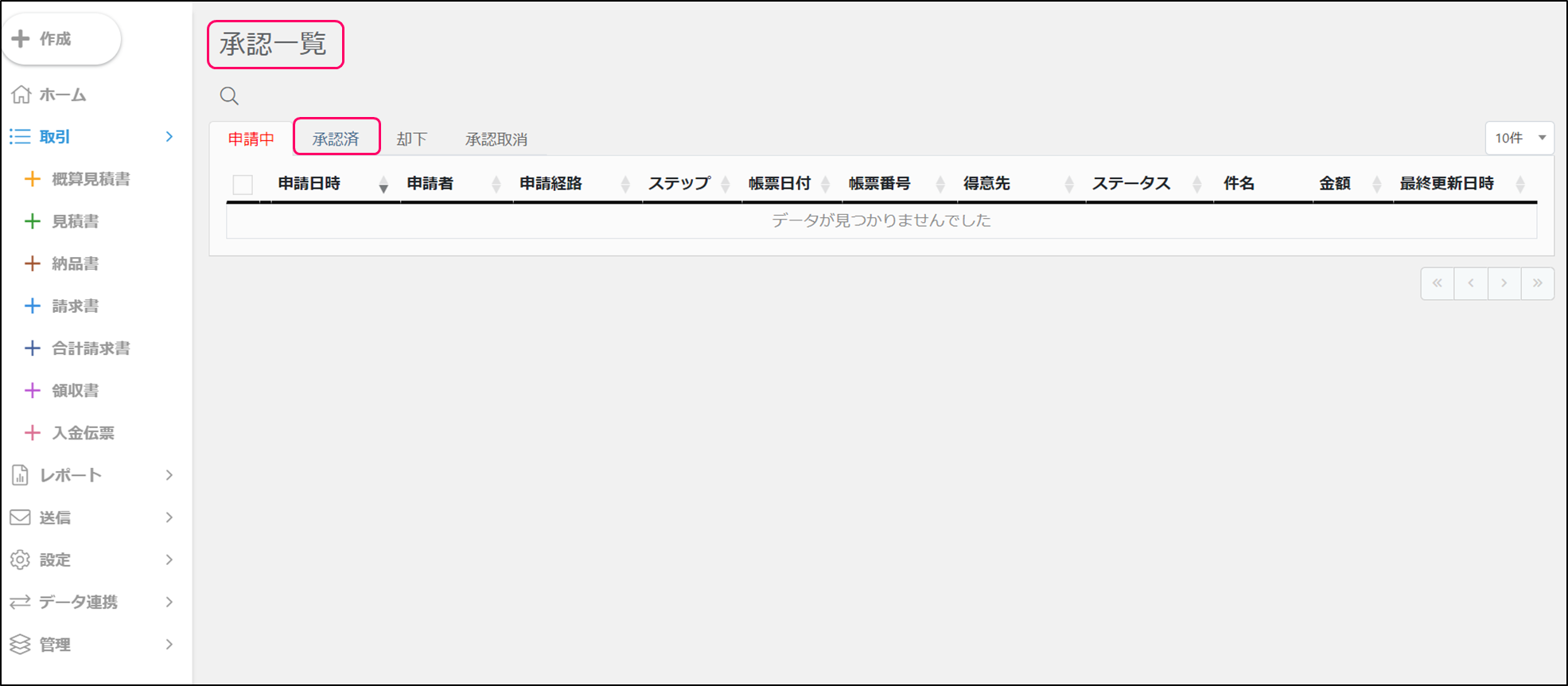Go to the next page arrow
The image size is (1568, 686).
1504,283
